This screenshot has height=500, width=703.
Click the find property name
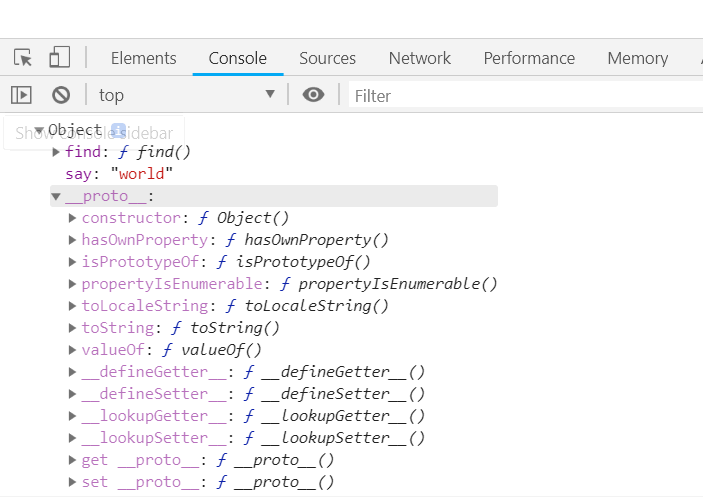coord(83,152)
